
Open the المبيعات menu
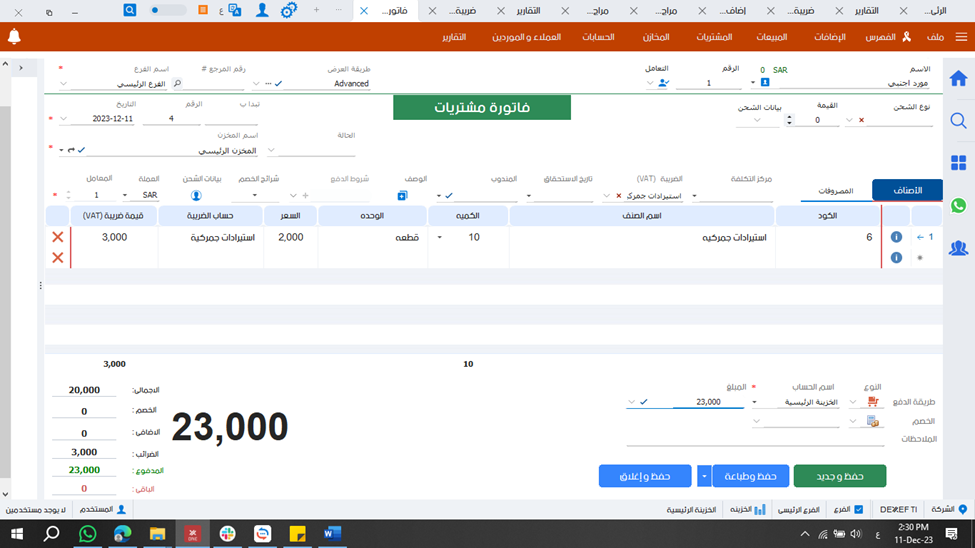[x=772, y=37]
